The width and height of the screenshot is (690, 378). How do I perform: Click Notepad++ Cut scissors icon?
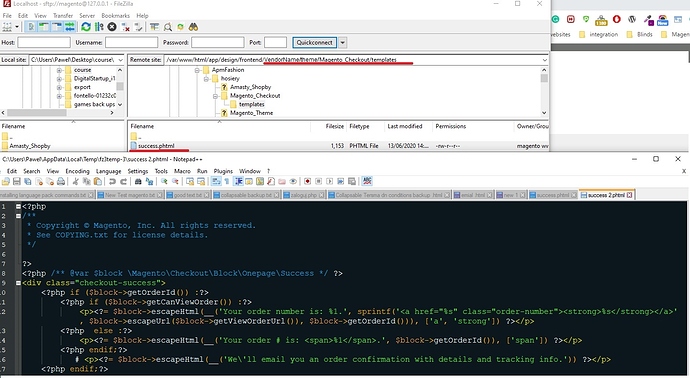pyautogui.click(x=75, y=181)
